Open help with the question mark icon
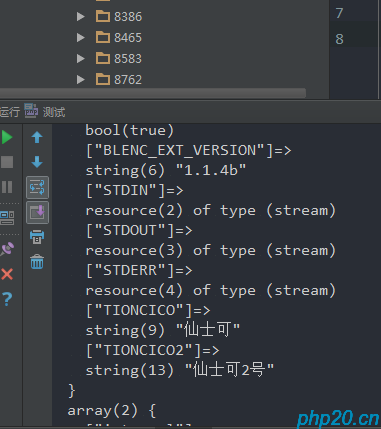This screenshot has height=429, width=381. tap(7, 299)
